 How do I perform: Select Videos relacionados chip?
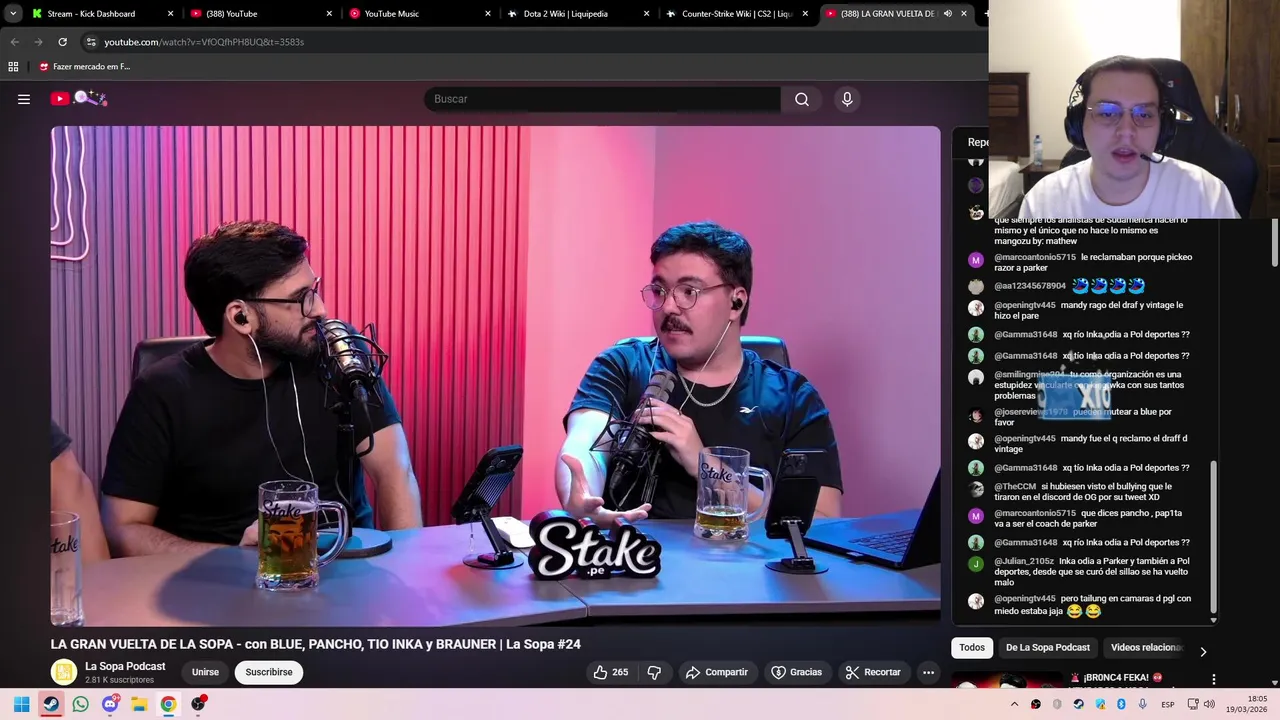tap(1146, 648)
